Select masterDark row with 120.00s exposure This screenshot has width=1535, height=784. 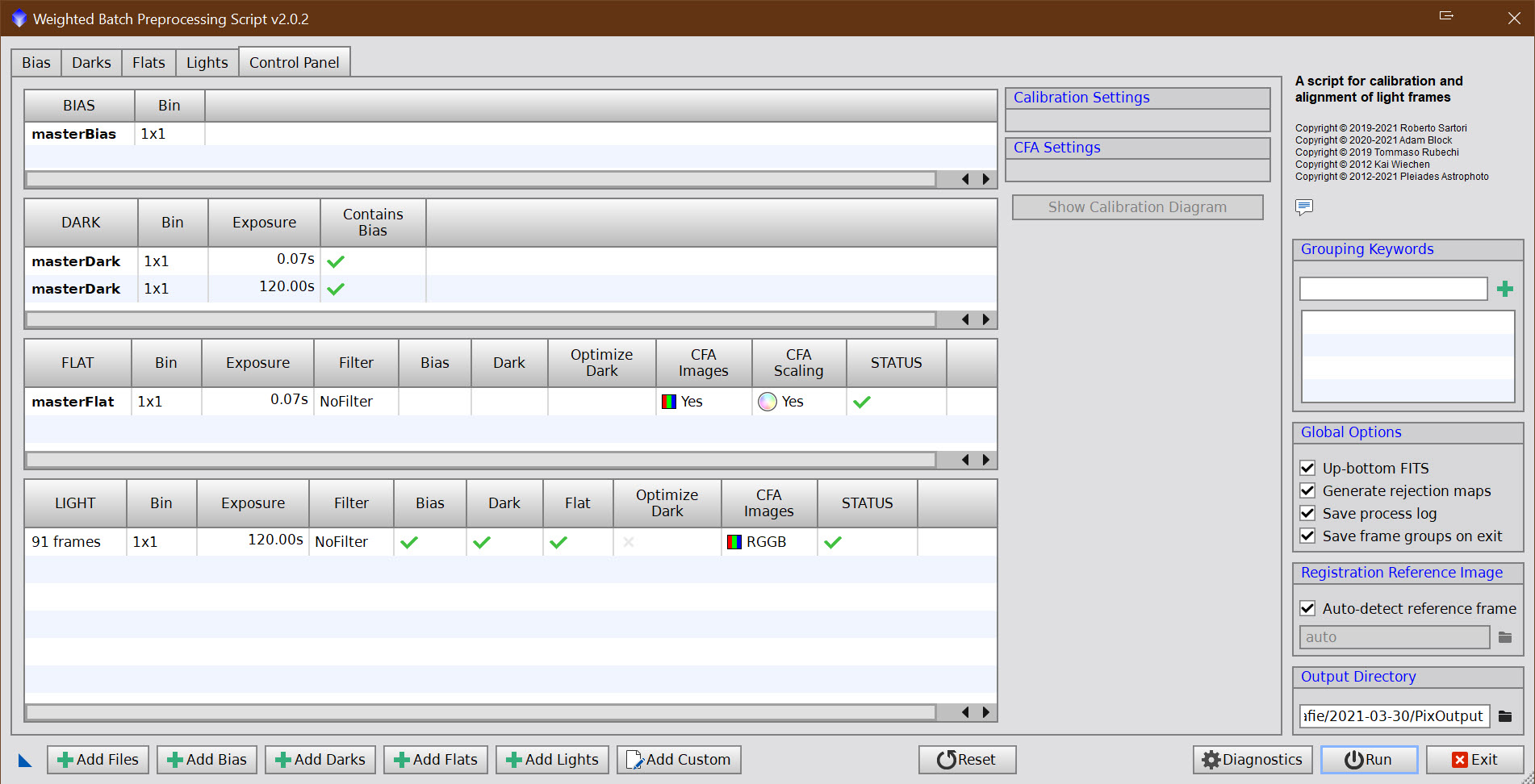511,289
